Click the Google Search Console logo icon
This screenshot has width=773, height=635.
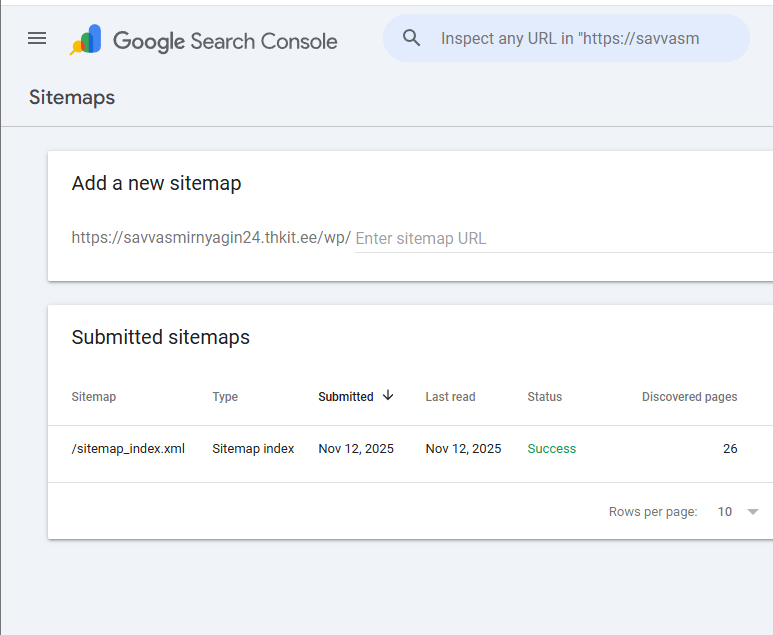point(85,40)
